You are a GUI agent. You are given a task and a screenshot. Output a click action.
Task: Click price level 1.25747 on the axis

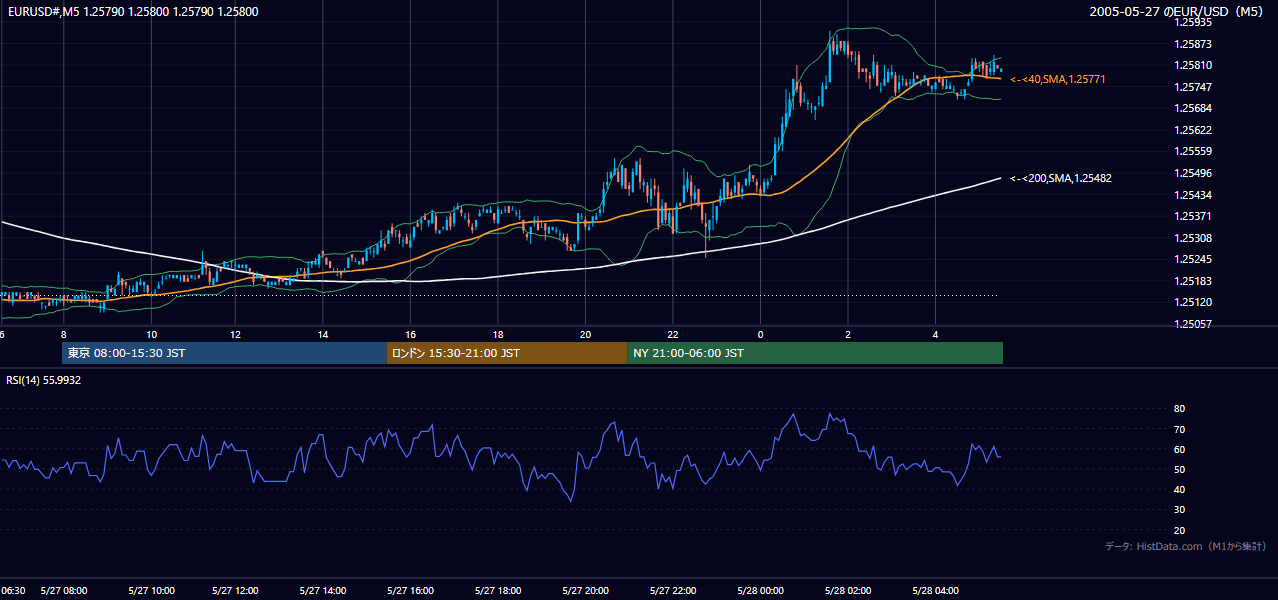click(x=1194, y=87)
